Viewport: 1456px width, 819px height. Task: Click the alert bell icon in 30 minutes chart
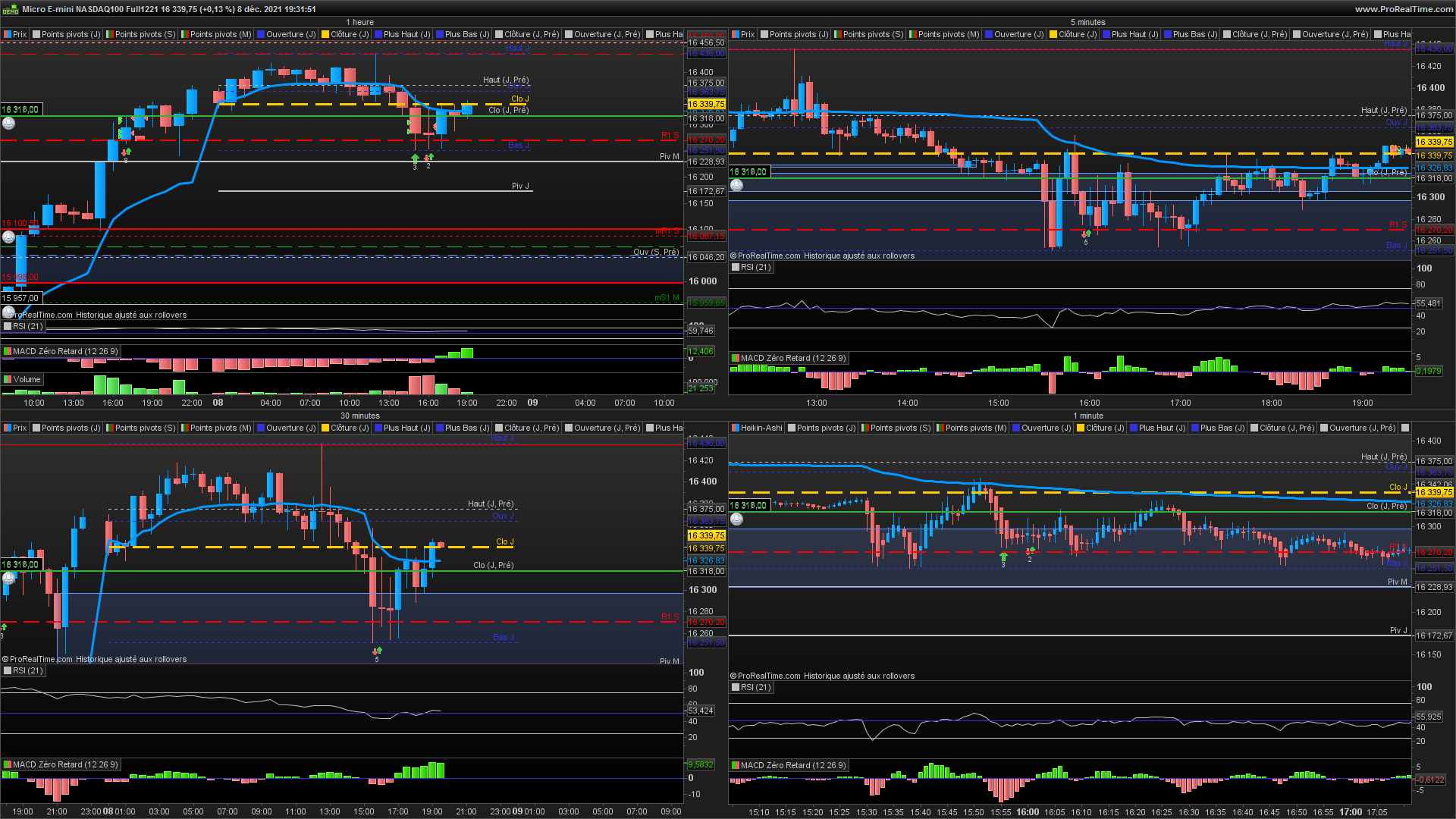(x=8, y=578)
